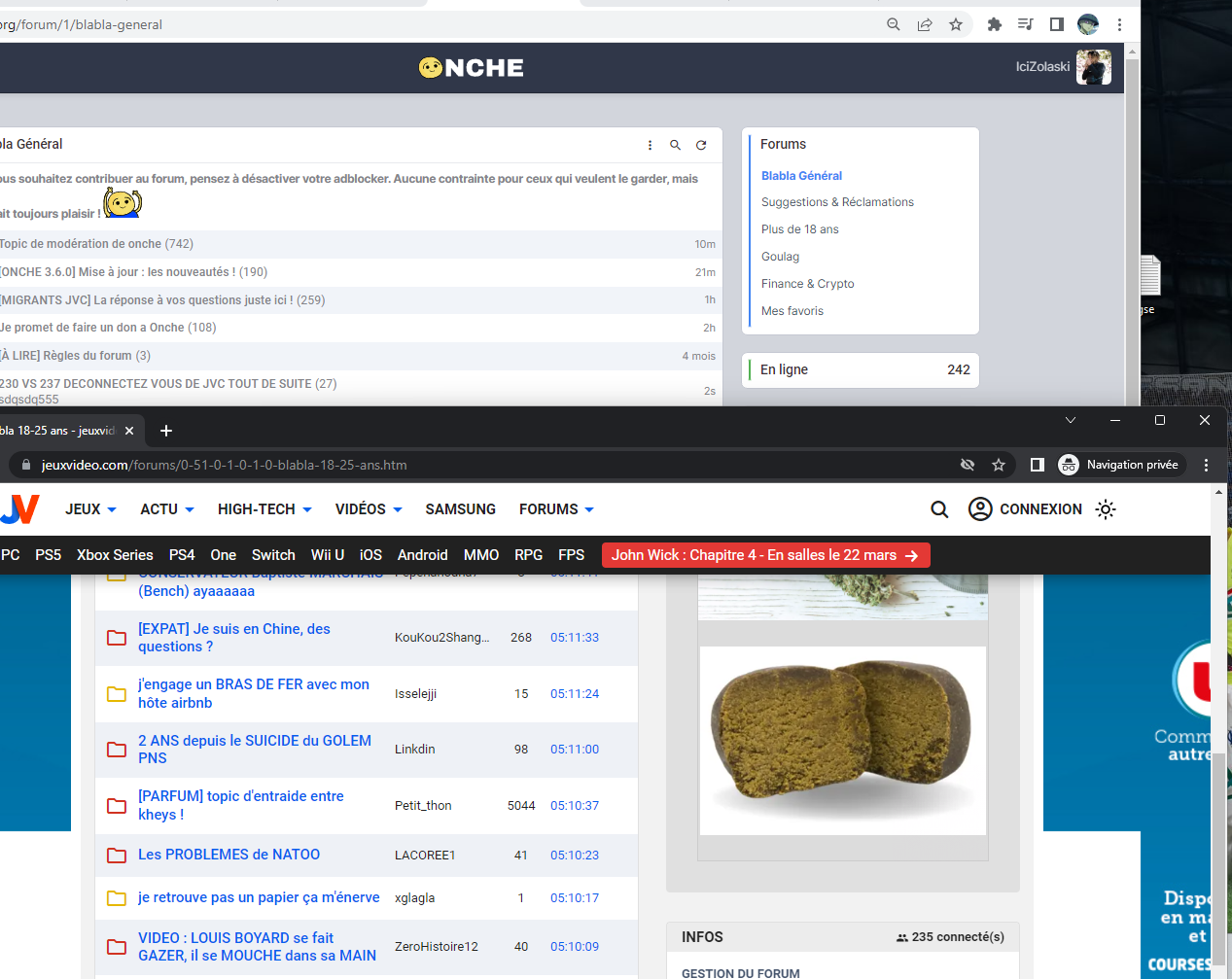The height and width of the screenshot is (979, 1232).
Task: Click the red folder icon of PARFUM topic
Action: coord(117,806)
